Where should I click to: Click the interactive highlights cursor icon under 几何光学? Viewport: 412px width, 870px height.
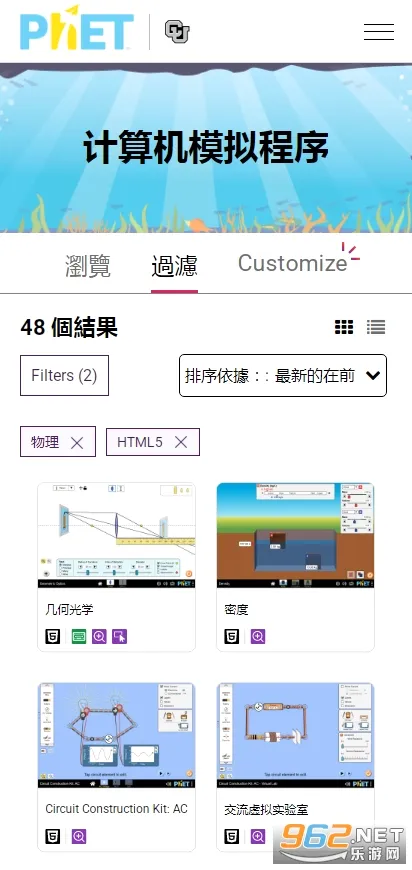[x=120, y=636]
